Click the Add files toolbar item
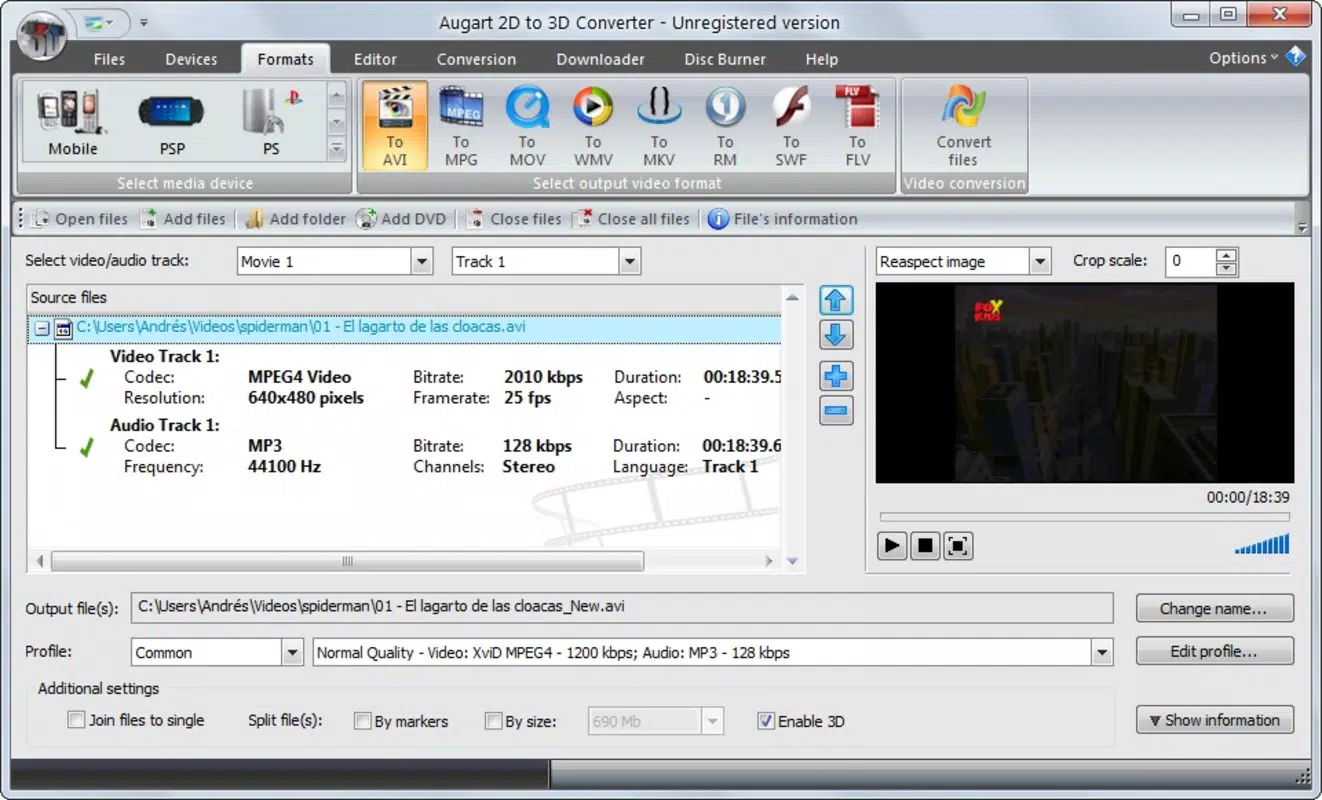The width and height of the screenshot is (1322, 800). (183, 219)
